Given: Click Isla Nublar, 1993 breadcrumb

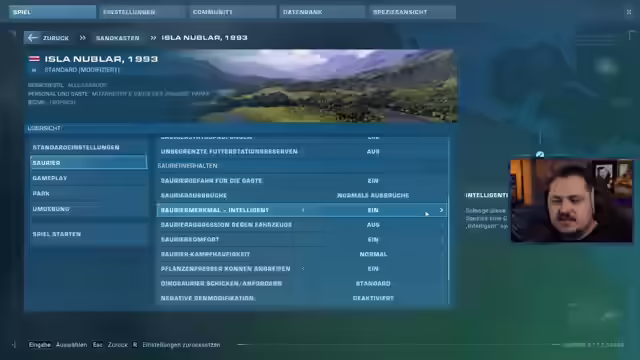Looking at the screenshot, I should 204,38.
